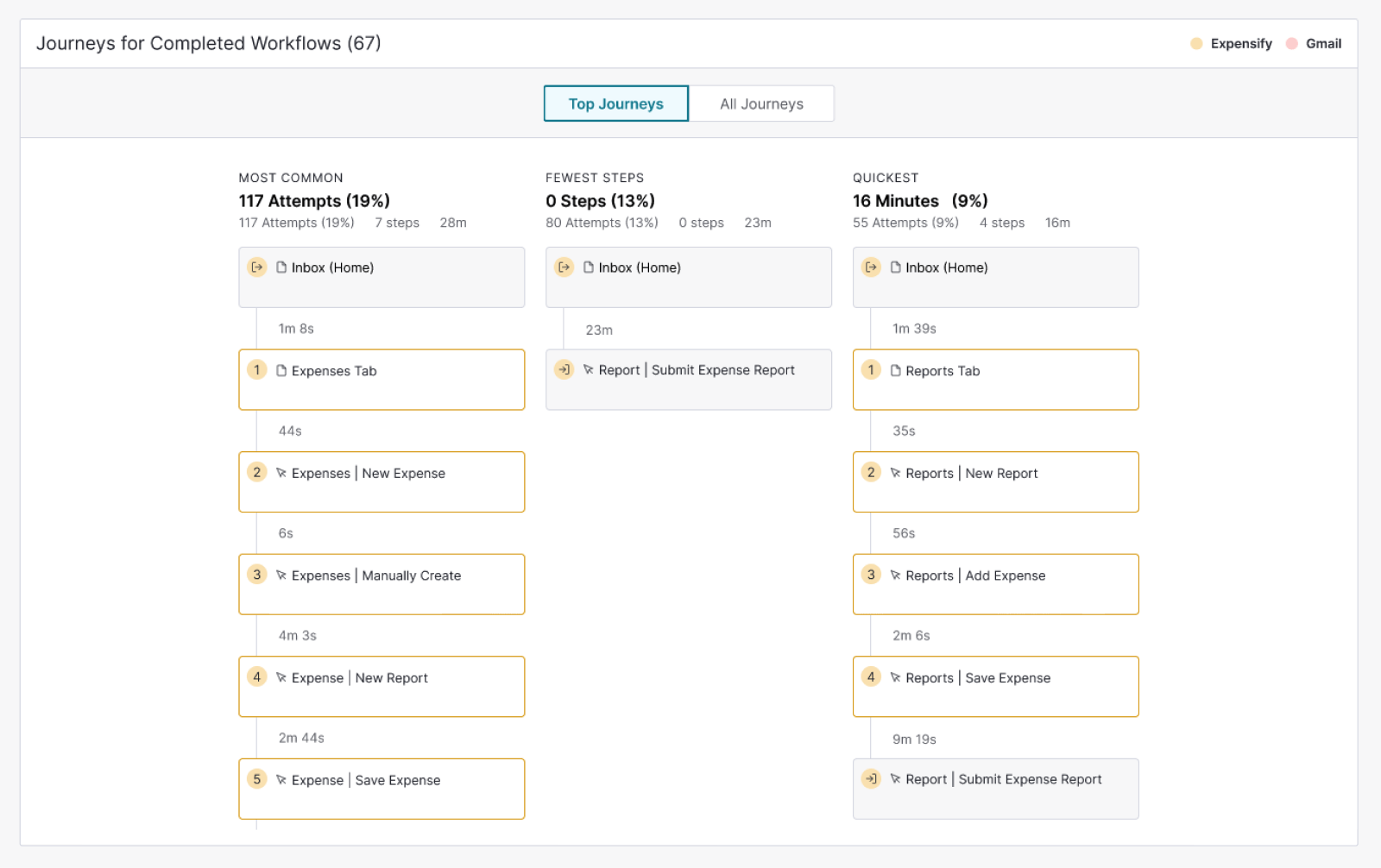Click cursor icon beside Expenses | New Expense
This screenshot has height=868, width=1381.
pos(281,473)
